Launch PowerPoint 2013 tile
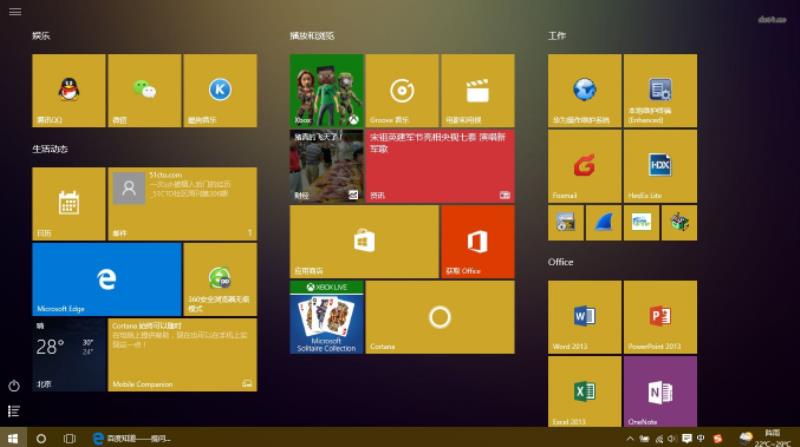800x447 pixels. tap(660, 317)
